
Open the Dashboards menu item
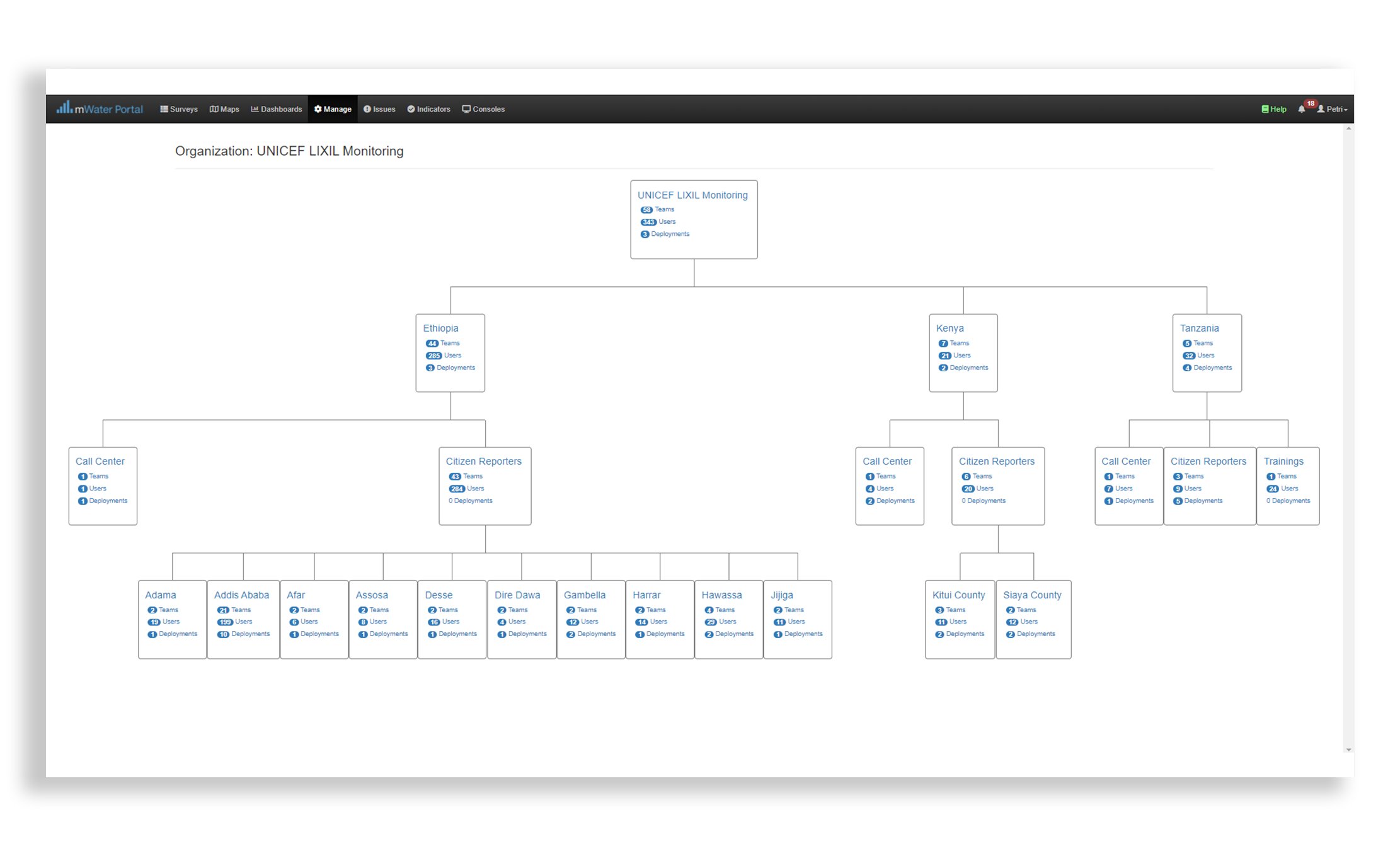[277, 109]
